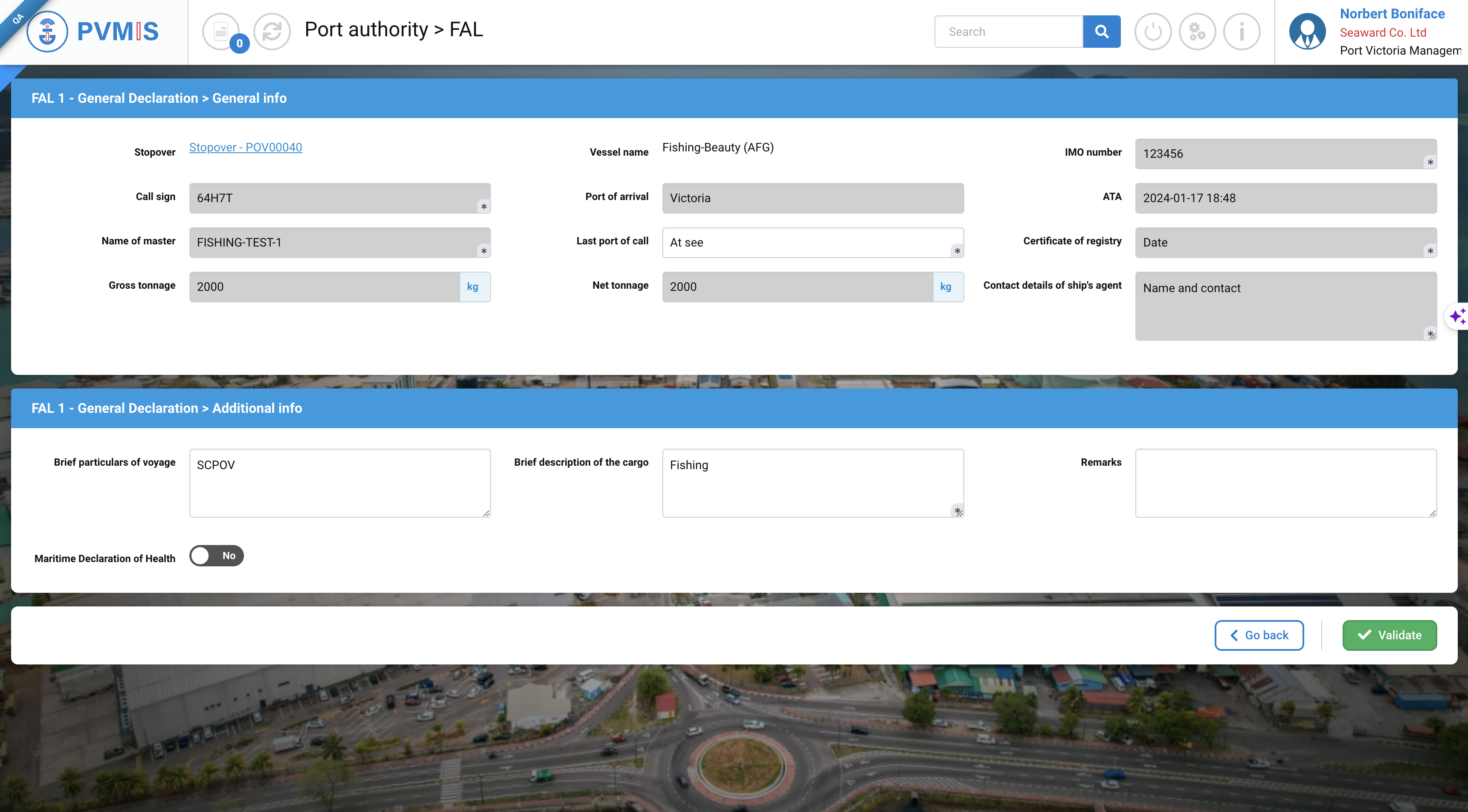Open the settings gears icon
1468x812 pixels.
(1197, 31)
